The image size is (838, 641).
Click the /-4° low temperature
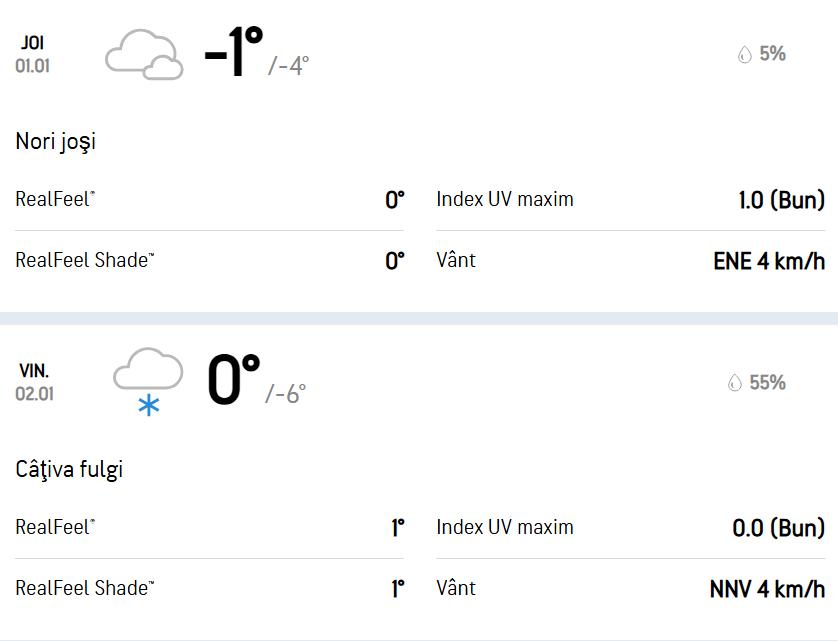(x=289, y=66)
